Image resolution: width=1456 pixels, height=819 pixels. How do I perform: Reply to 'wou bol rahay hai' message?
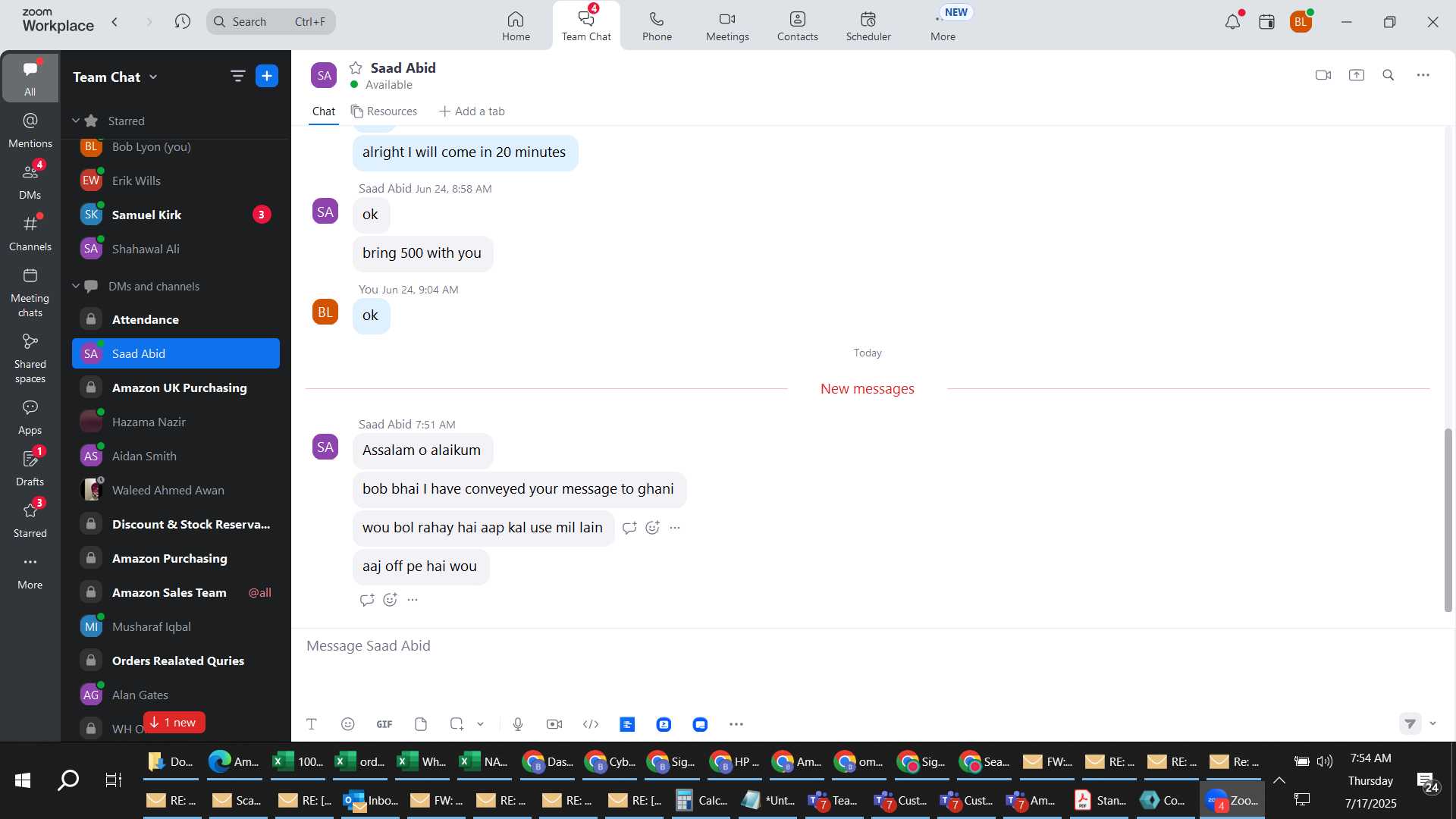pos(629,528)
